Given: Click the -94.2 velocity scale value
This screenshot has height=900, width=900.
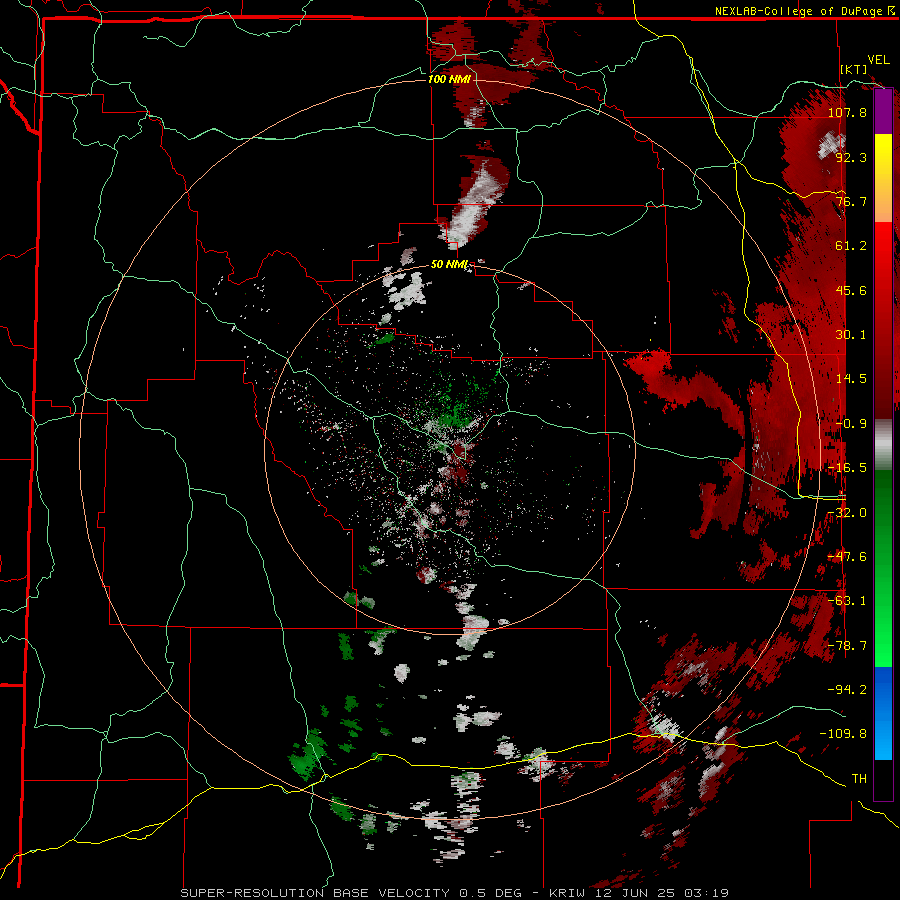Looking at the screenshot, I should tap(847, 690).
